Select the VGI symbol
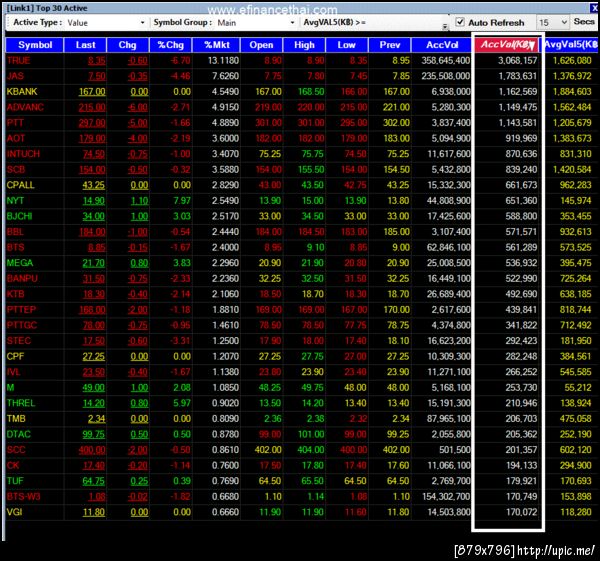Viewport: 600px width, 561px height. 14,512
